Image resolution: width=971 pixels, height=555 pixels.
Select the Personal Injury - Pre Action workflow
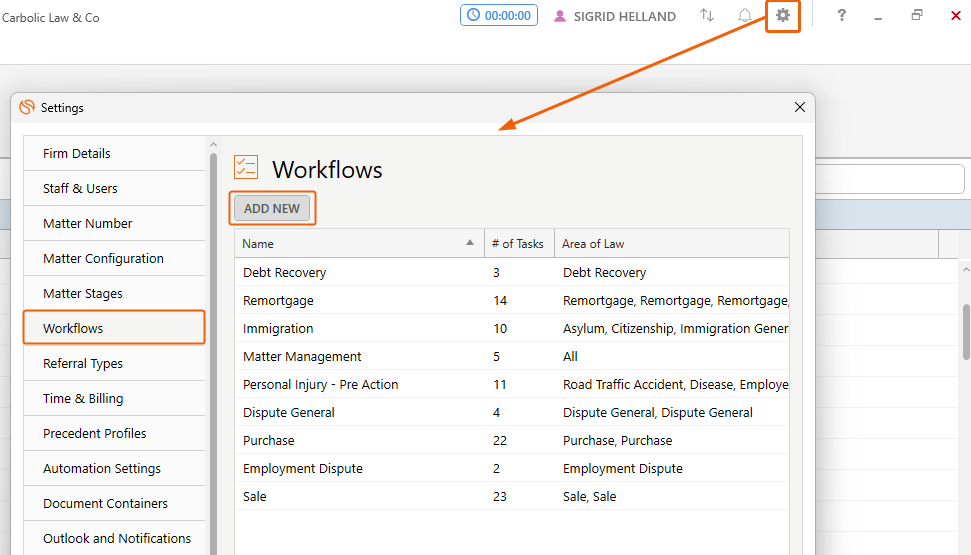(x=512, y=384)
